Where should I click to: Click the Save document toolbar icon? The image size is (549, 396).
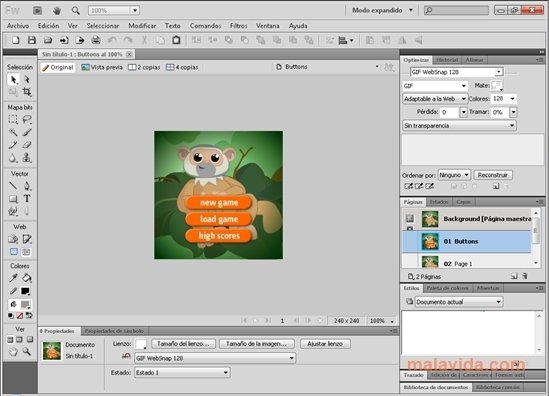32,40
